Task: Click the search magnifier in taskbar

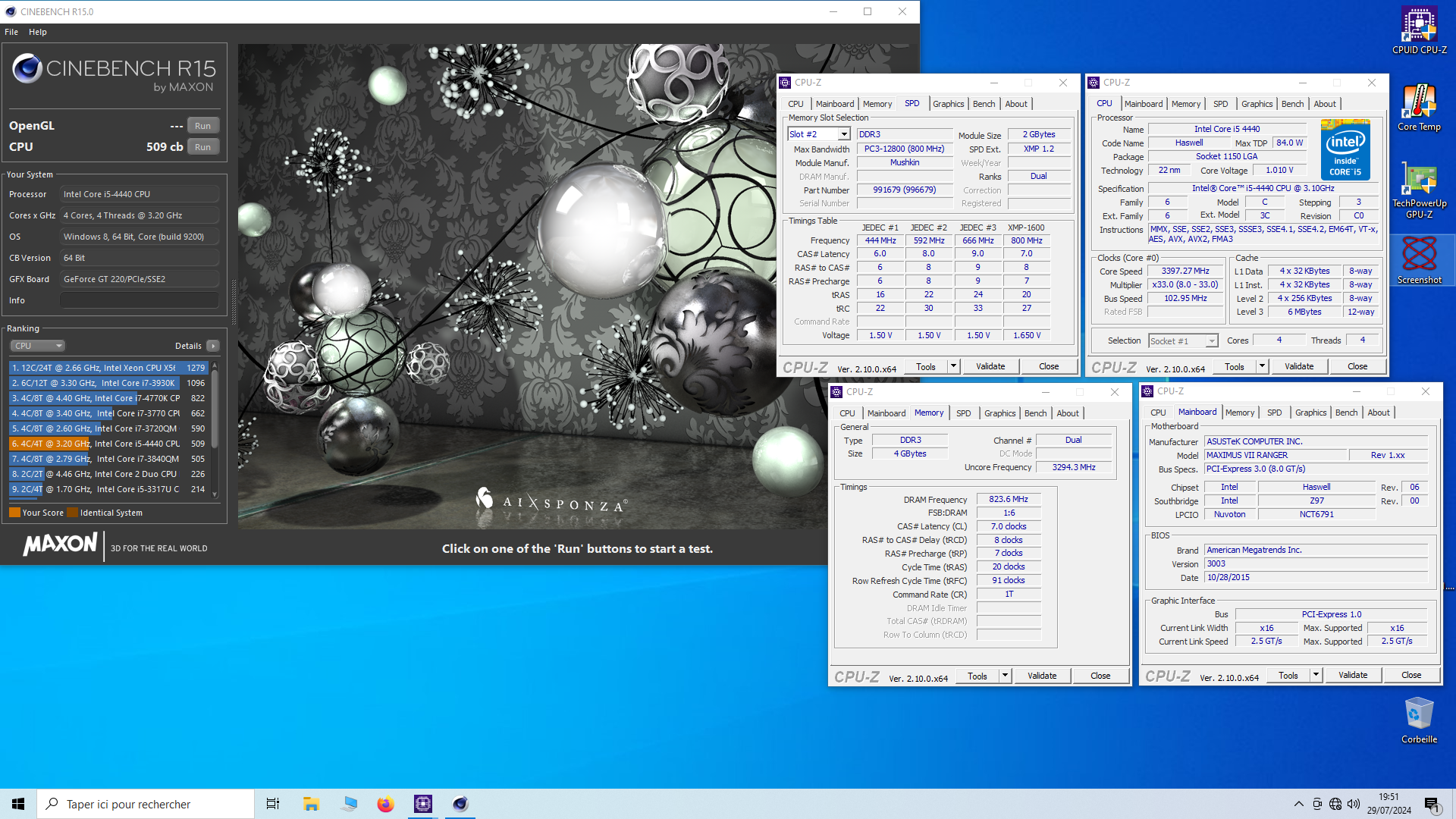Action: [52, 804]
